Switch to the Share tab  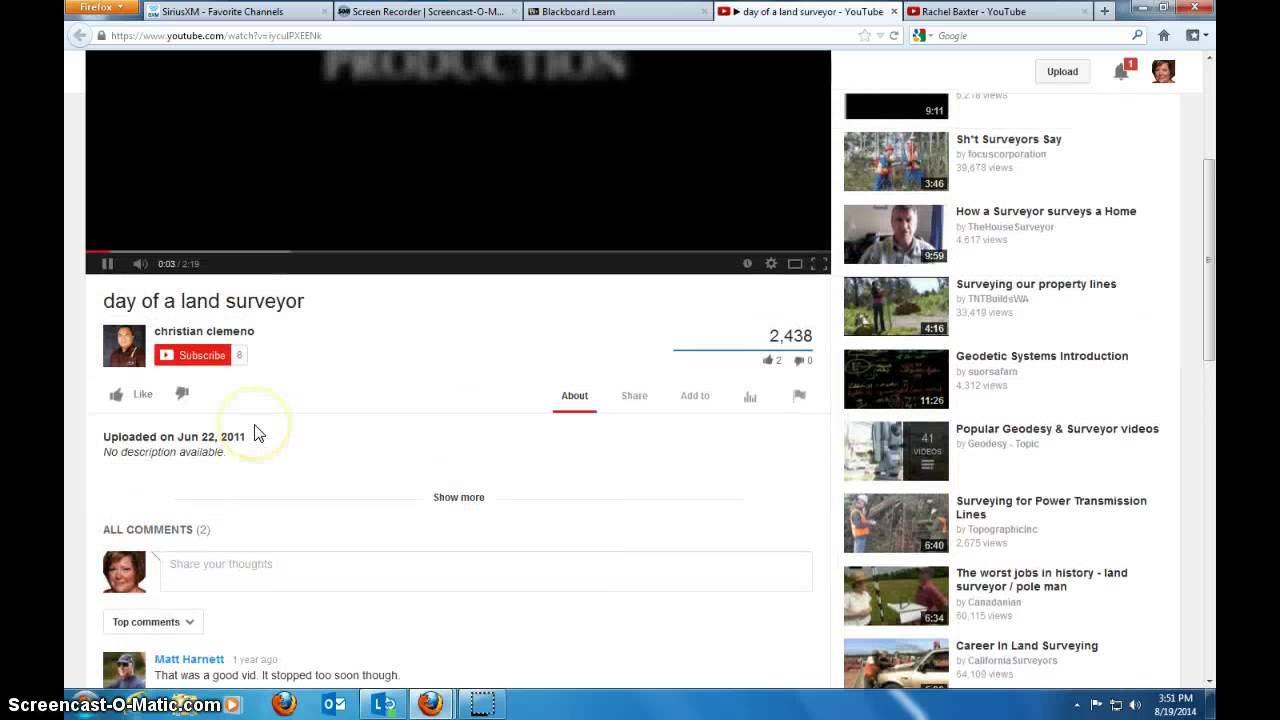pos(634,396)
